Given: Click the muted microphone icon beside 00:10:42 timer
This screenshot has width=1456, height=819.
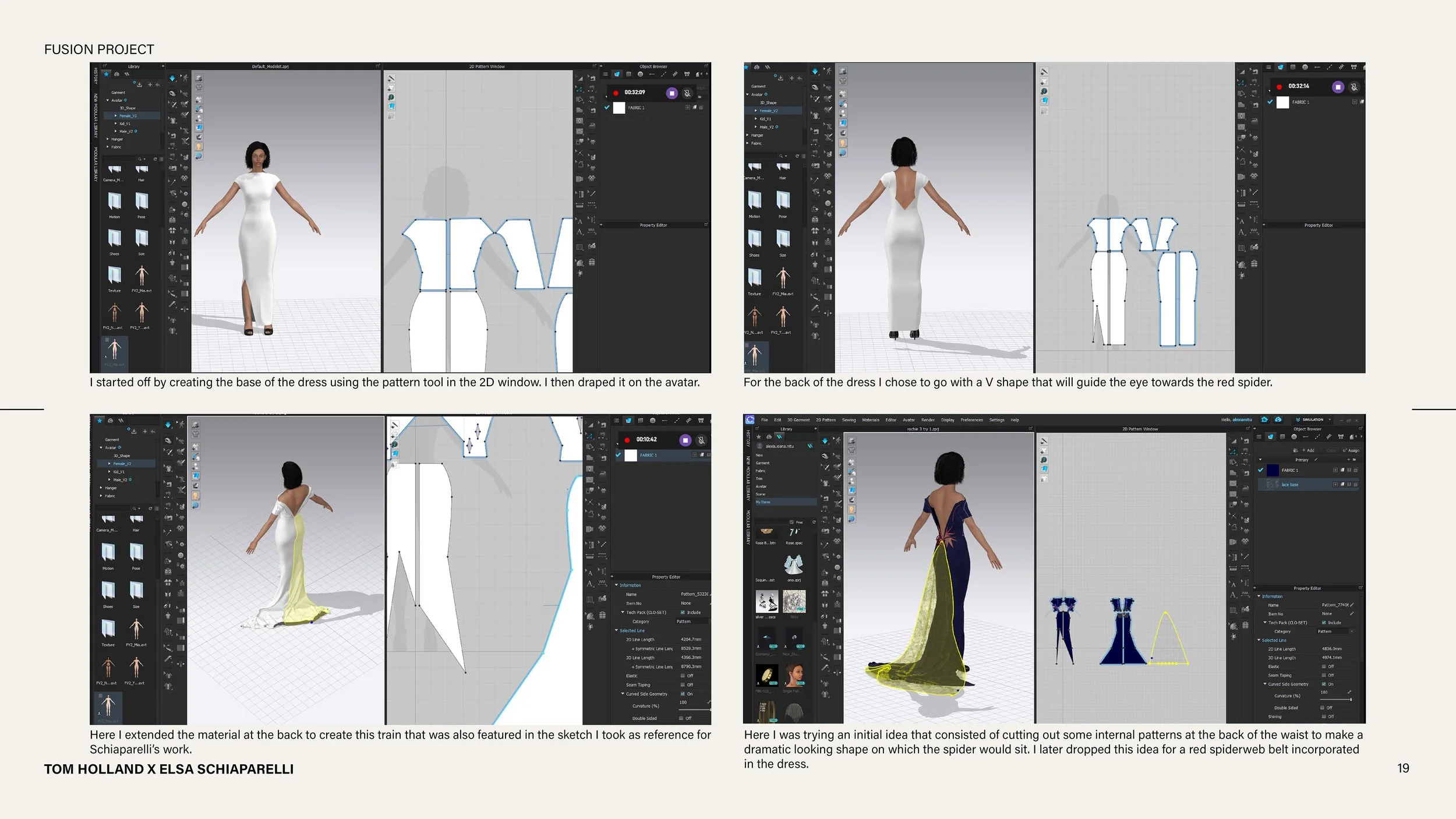Looking at the screenshot, I should (701, 440).
